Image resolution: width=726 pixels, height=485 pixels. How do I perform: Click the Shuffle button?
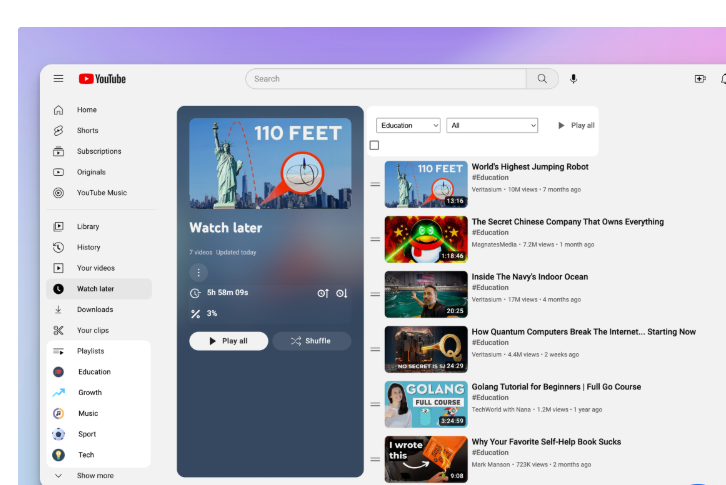tap(312, 341)
